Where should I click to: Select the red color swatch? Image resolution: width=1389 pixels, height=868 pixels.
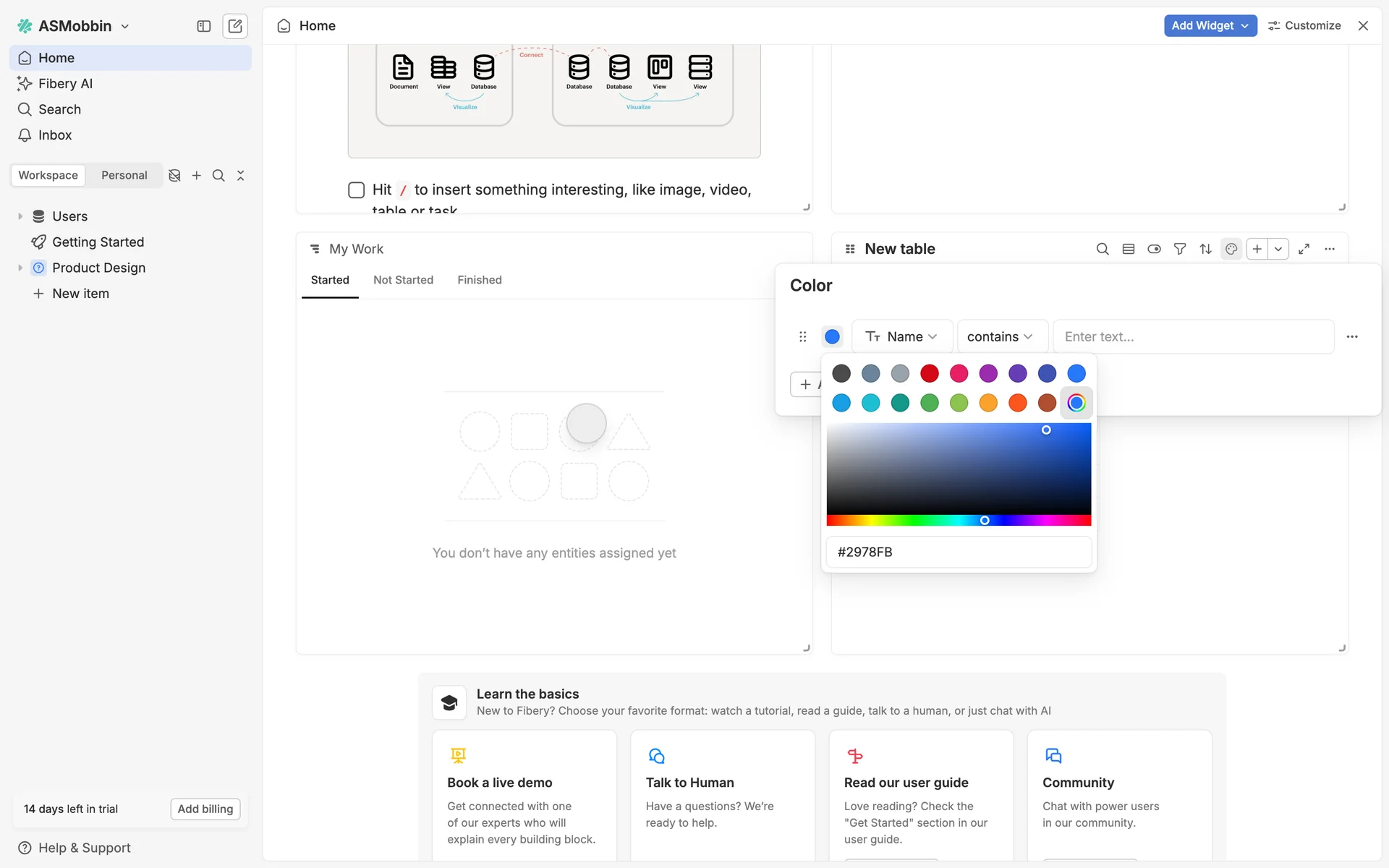[930, 373]
